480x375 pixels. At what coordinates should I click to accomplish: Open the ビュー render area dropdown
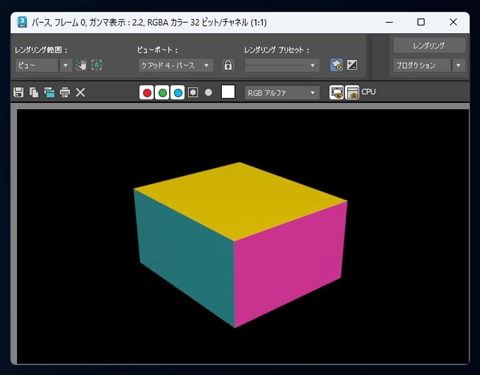(x=43, y=65)
